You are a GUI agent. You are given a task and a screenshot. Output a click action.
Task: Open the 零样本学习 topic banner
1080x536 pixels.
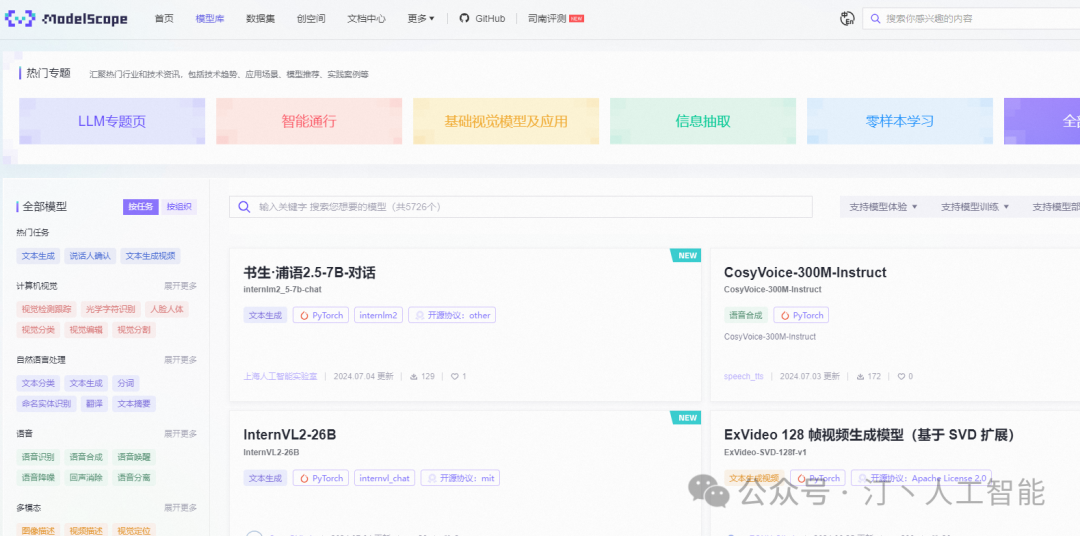click(x=900, y=121)
